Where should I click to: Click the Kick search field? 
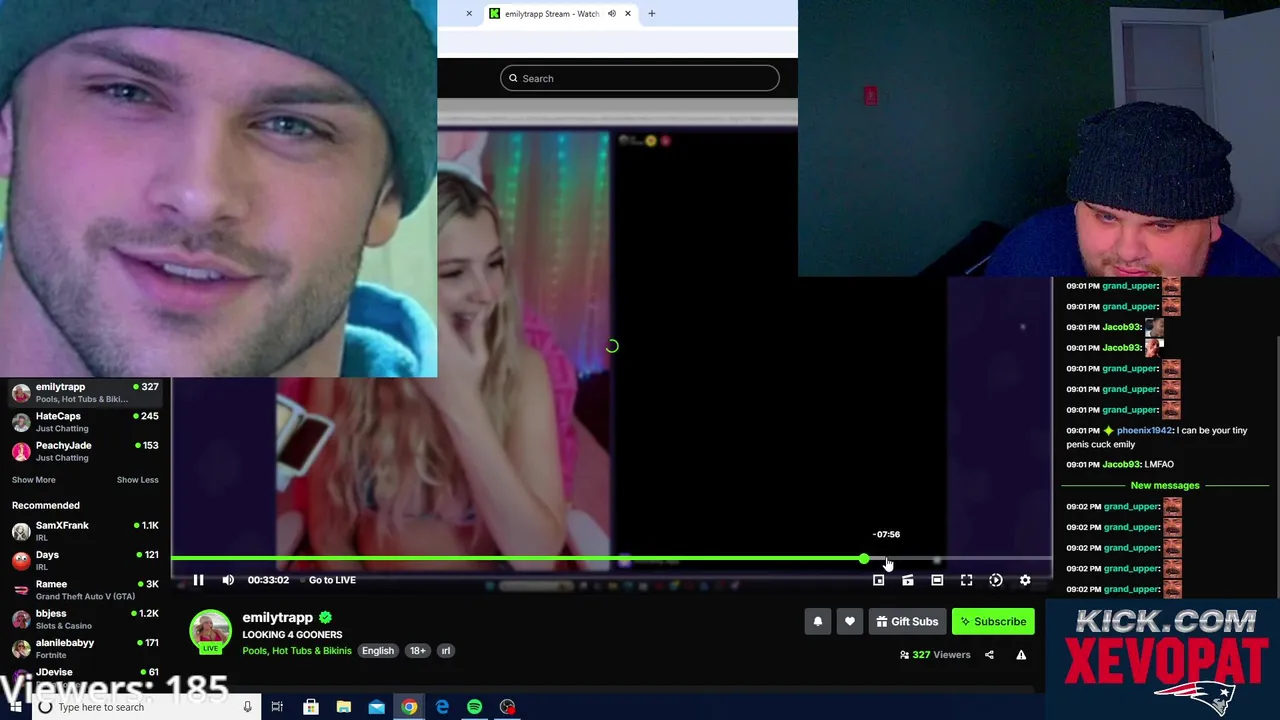click(x=640, y=78)
